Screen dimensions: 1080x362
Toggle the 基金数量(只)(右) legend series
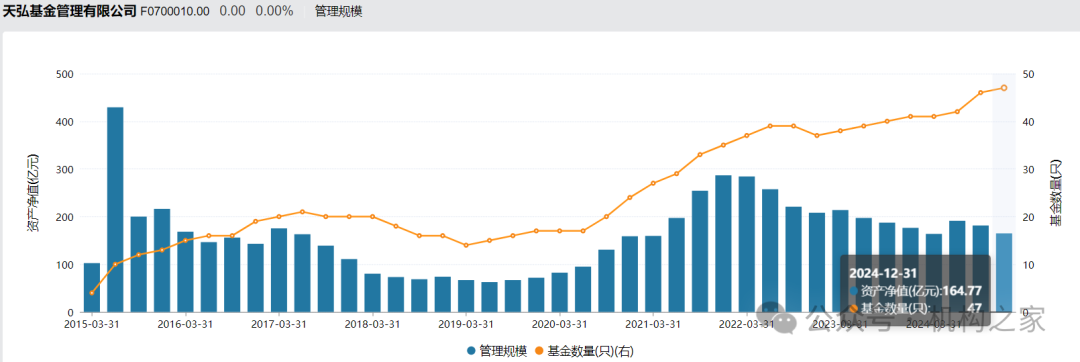point(585,352)
